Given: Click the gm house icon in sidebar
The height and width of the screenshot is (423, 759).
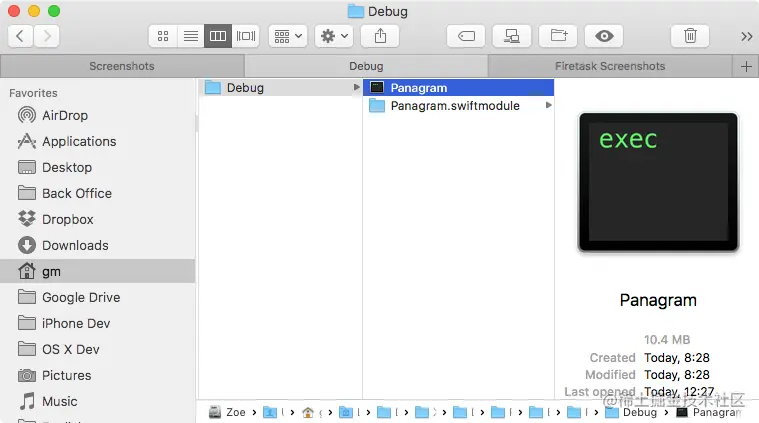Looking at the screenshot, I should point(27,271).
